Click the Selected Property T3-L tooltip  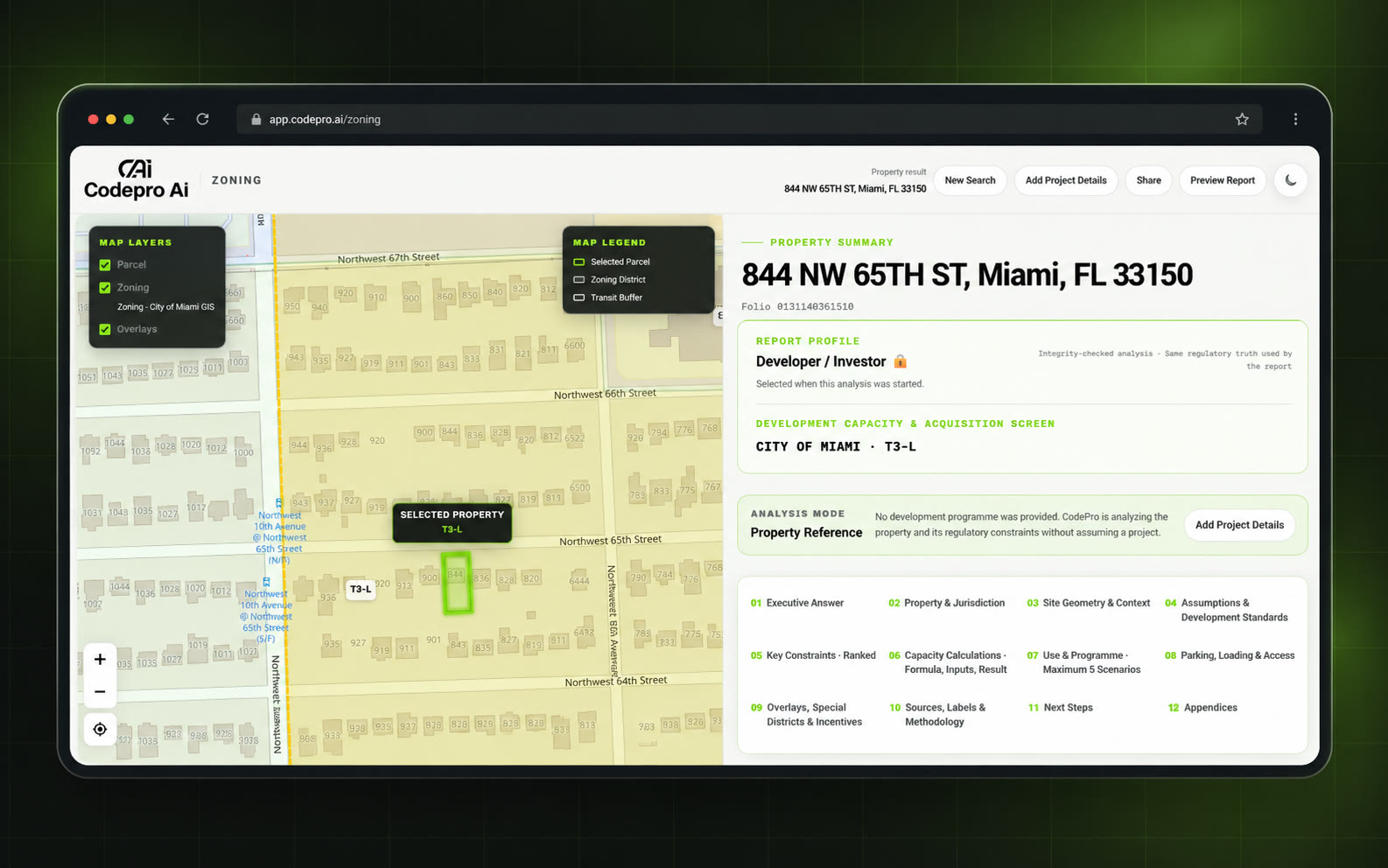tap(452, 522)
